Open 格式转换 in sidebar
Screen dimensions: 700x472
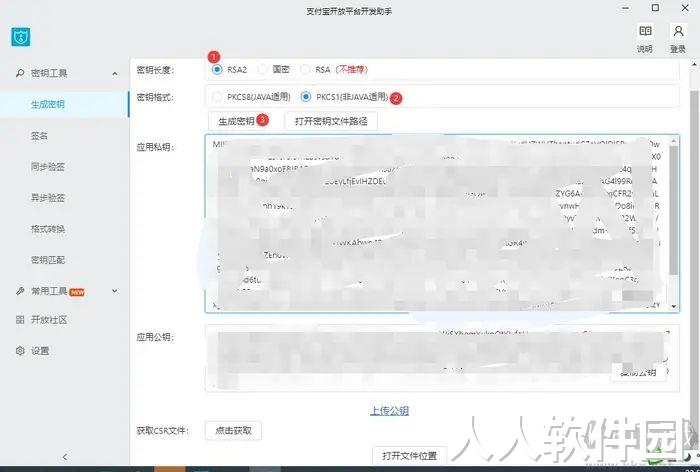tap(48, 229)
